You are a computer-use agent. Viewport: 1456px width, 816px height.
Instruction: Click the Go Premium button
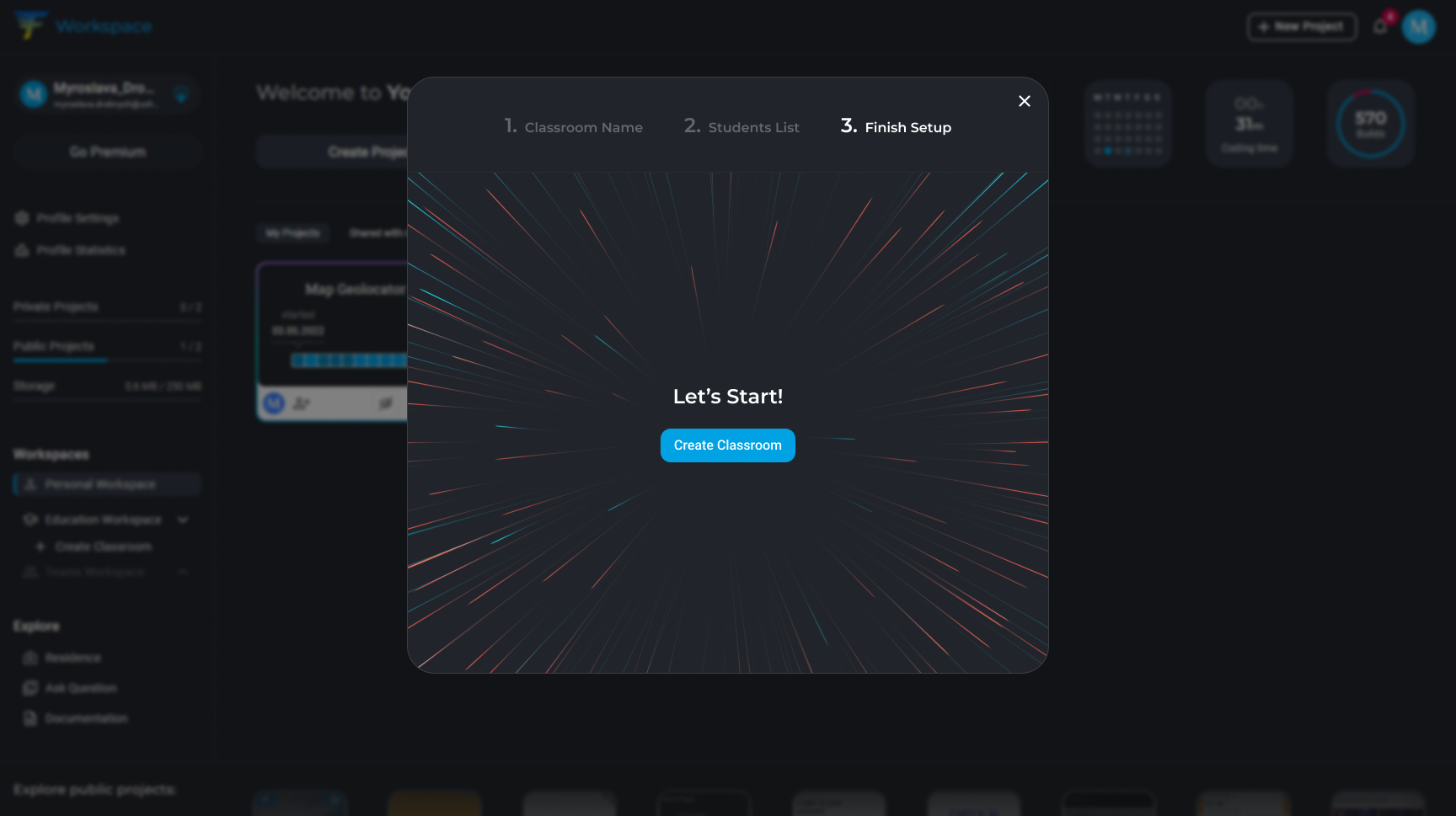pyautogui.click(x=107, y=152)
